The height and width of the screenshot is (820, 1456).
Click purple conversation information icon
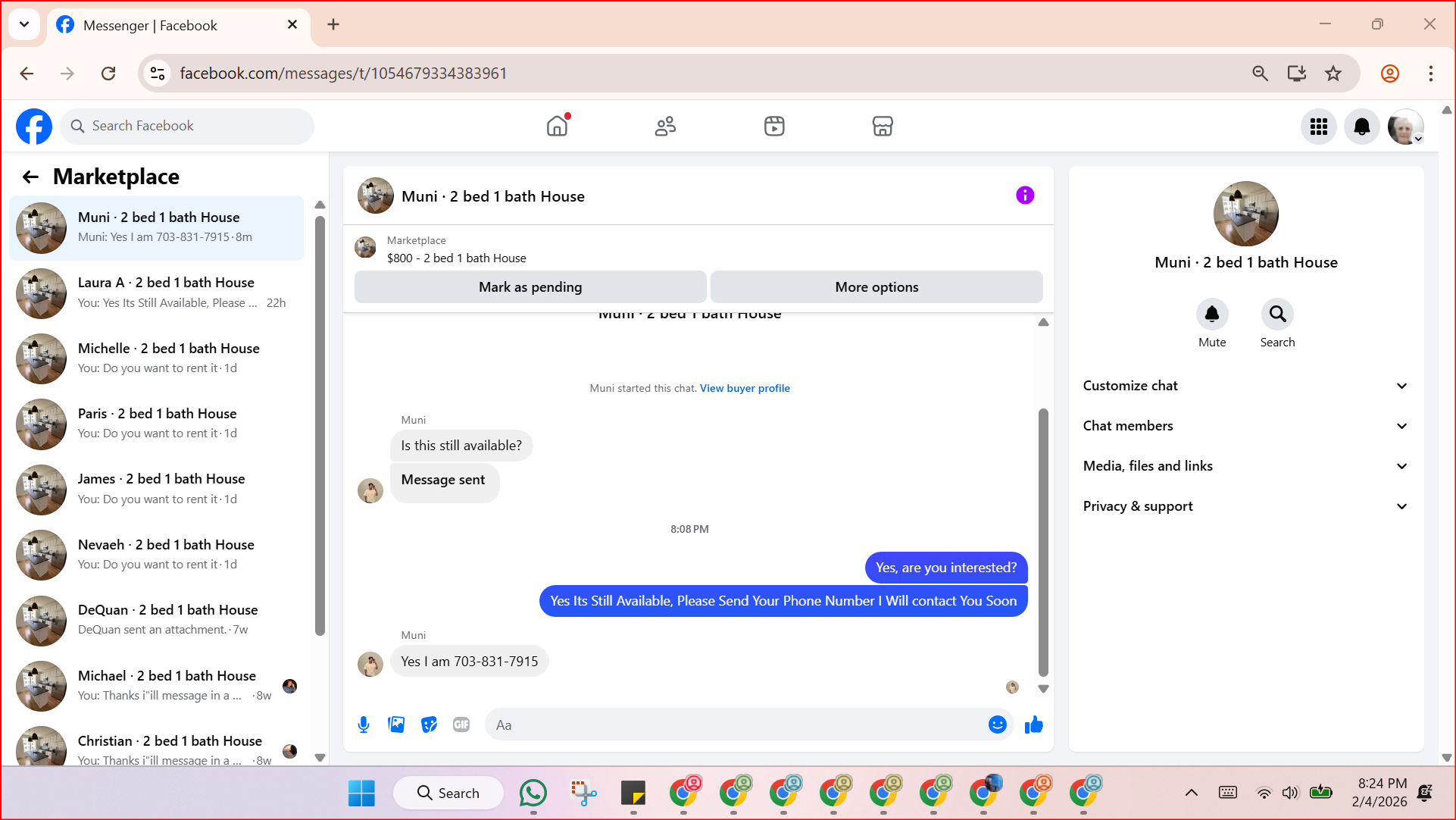pos(1024,196)
